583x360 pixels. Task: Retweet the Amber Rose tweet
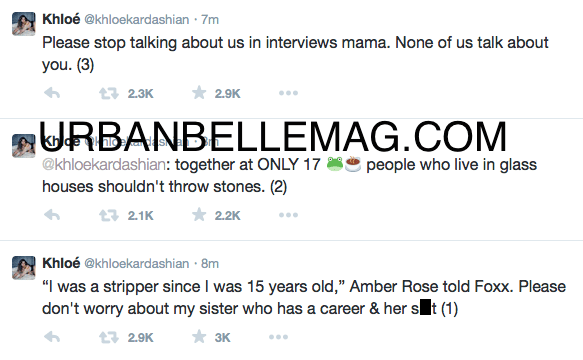pyautogui.click(x=109, y=337)
